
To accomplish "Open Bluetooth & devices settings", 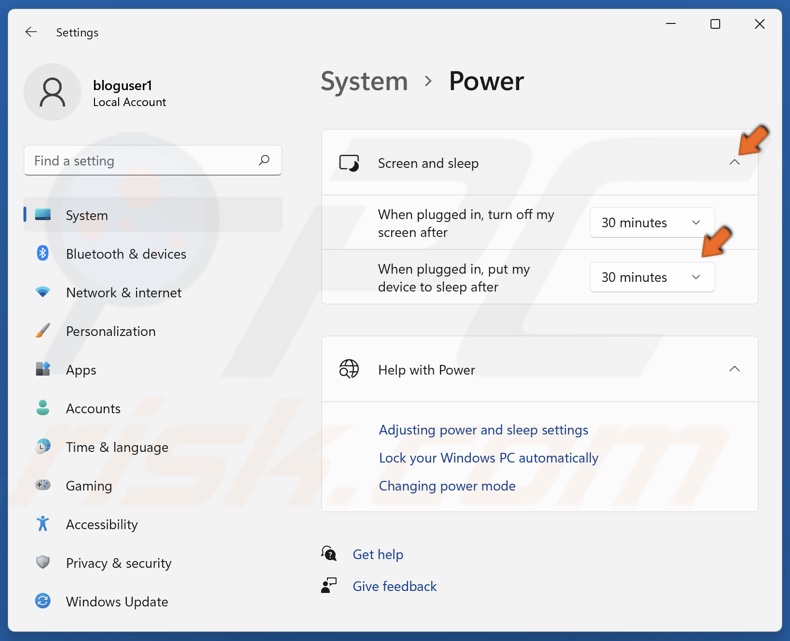I will pyautogui.click(x=126, y=254).
